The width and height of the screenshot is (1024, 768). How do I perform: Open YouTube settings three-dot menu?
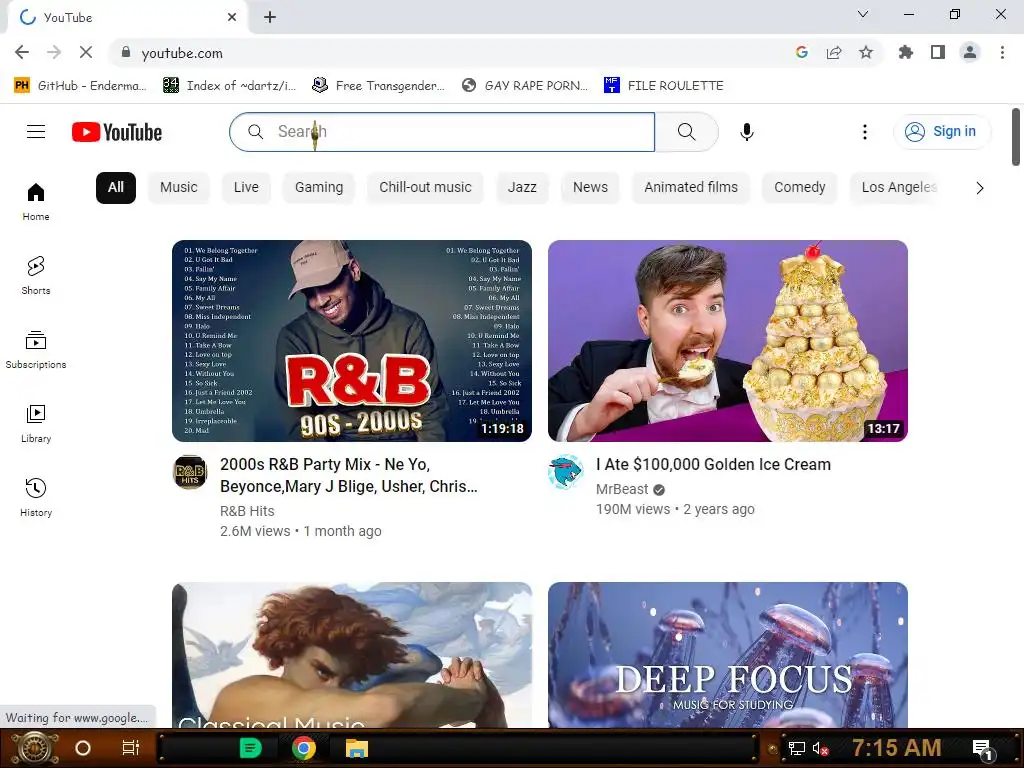click(865, 132)
